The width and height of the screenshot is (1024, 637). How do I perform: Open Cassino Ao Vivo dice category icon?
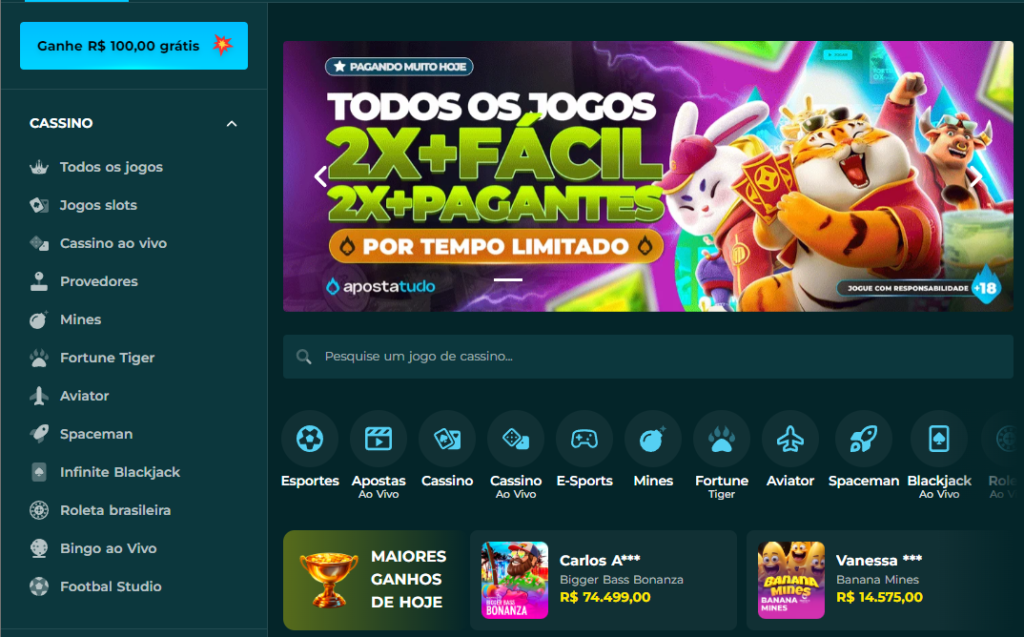pyautogui.click(x=516, y=439)
